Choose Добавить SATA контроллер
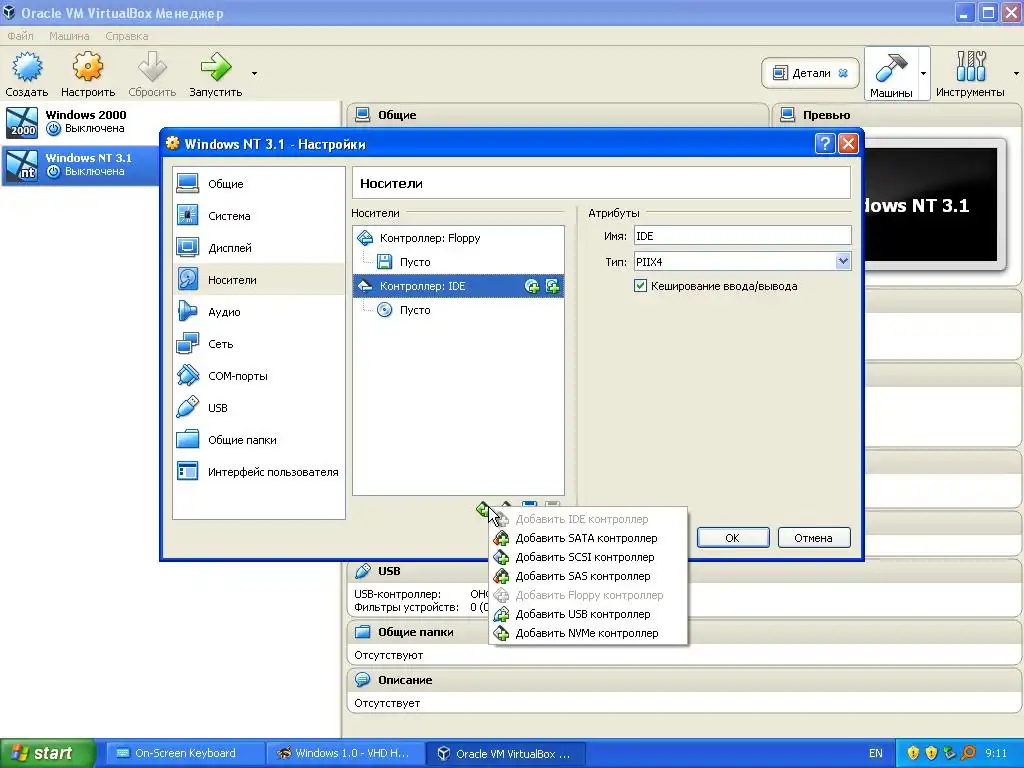Screen dimensions: 1024x768 coord(588,538)
